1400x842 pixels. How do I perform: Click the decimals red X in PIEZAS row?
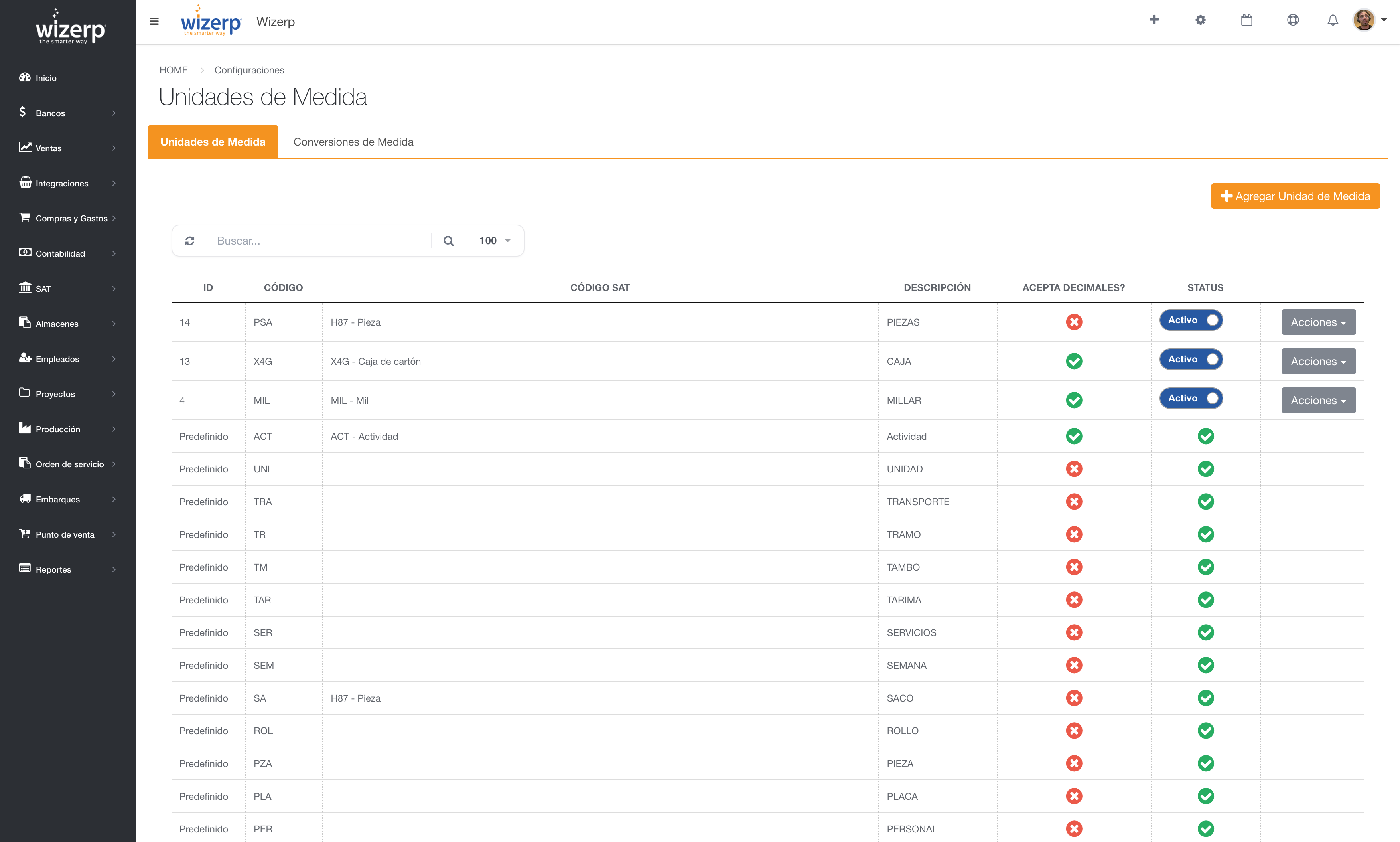coord(1074,322)
